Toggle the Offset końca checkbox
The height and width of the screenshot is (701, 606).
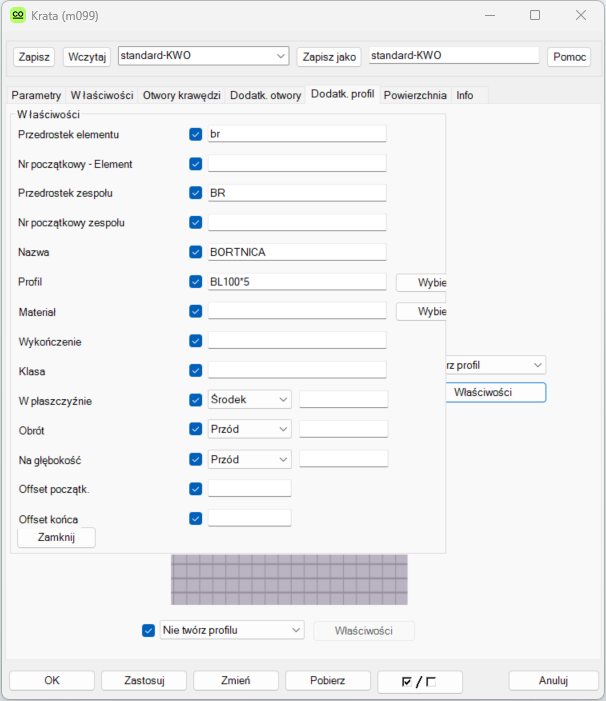(x=196, y=519)
